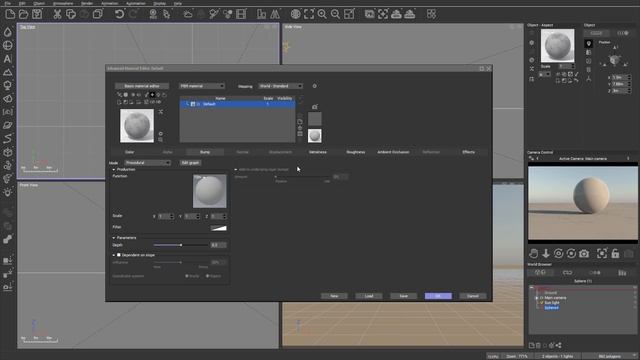Click the Filter gradient swatch
The width and height of the screenshot is (640, 360).
coord(218,228)
